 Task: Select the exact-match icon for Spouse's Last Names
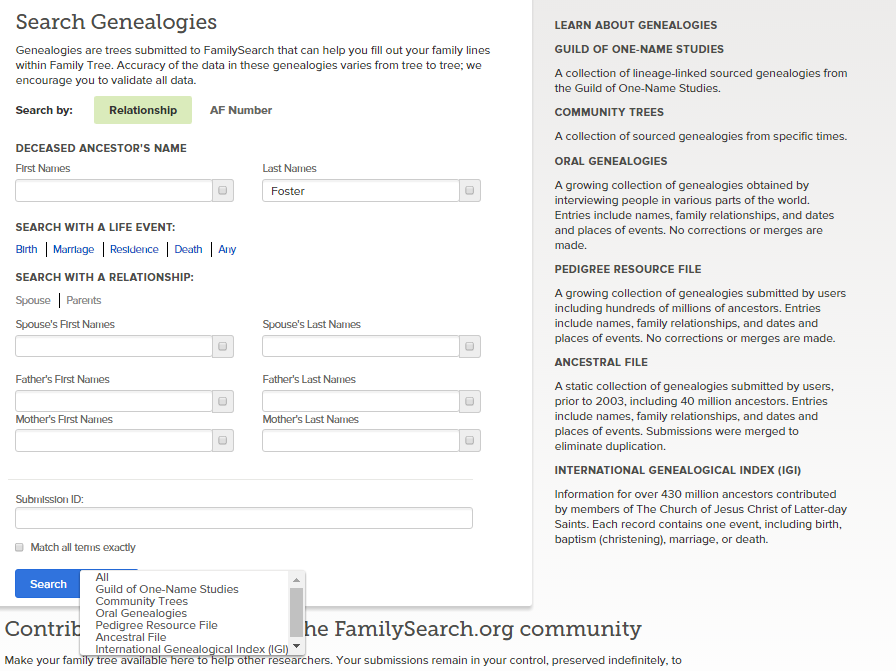(x=469, y=346)
